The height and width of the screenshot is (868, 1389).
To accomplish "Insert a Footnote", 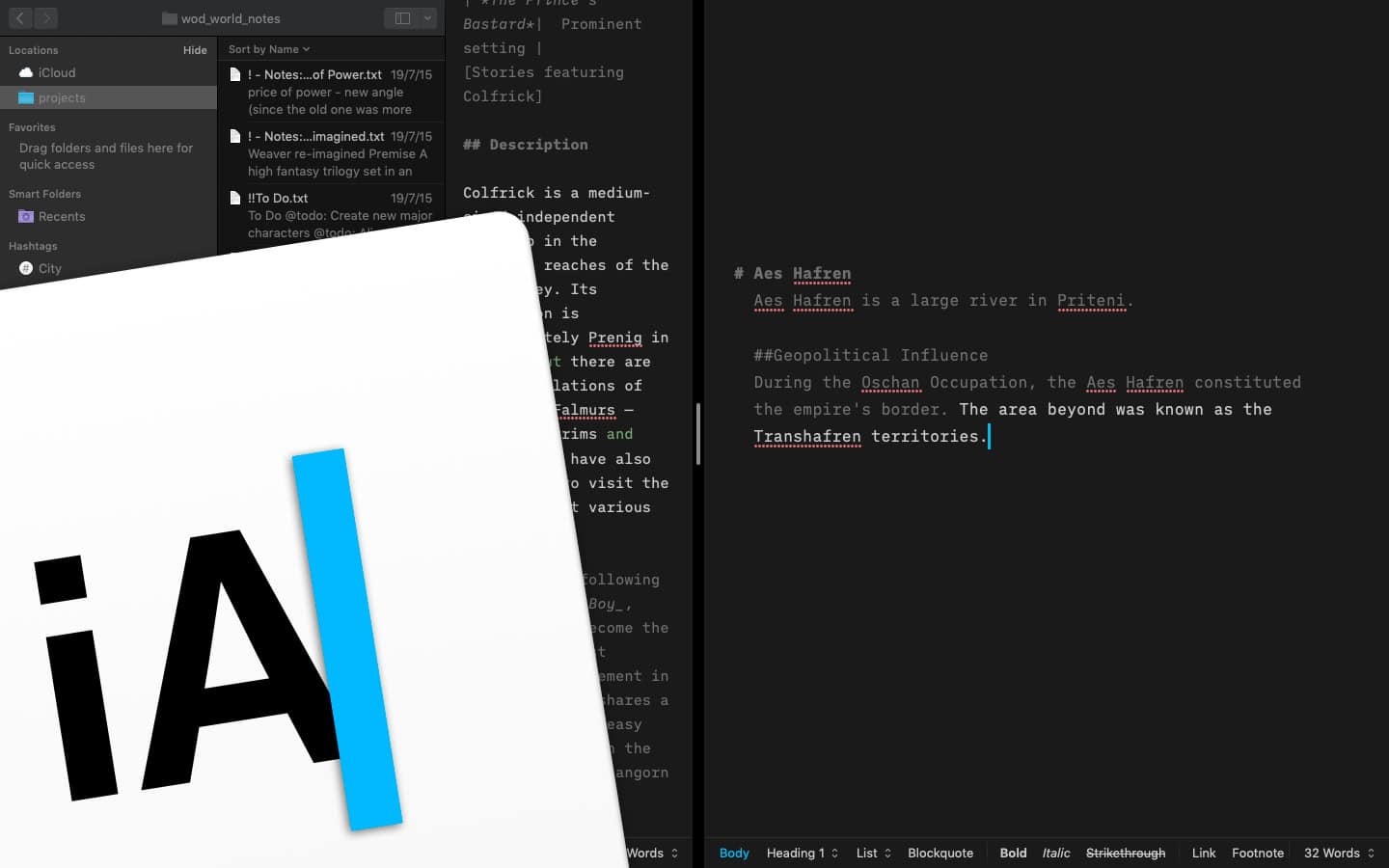I will tap(1258, 853).
